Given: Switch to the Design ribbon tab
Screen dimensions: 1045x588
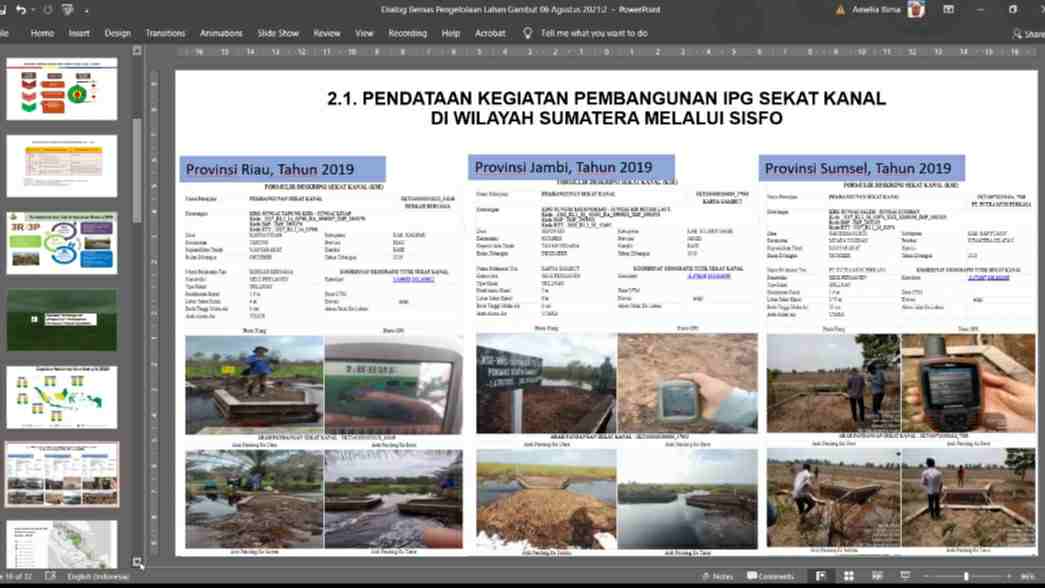Looking at the screenshot, I should [117, 32].
